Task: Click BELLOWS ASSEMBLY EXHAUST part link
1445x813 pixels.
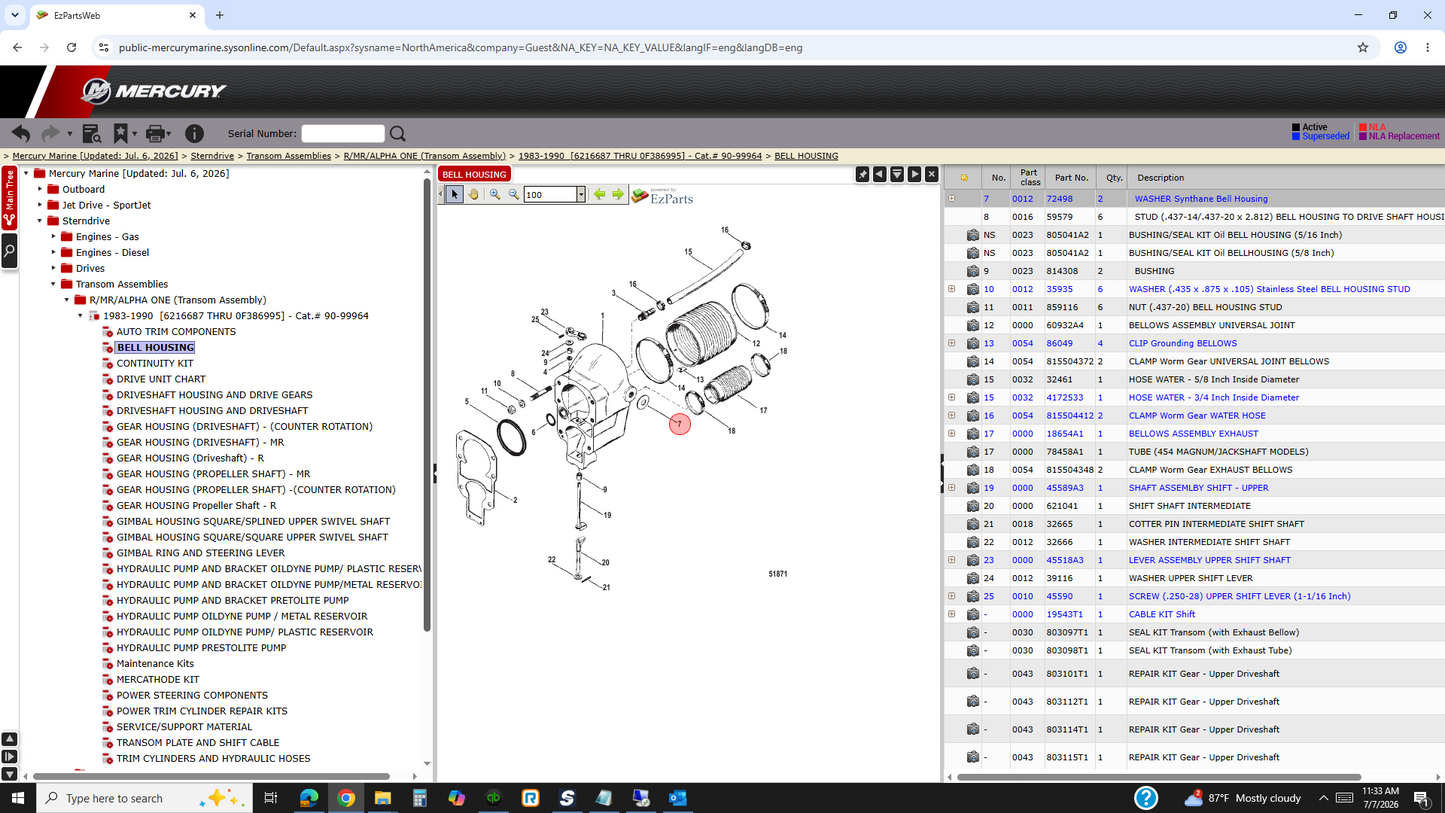Action: point(1194,433)
